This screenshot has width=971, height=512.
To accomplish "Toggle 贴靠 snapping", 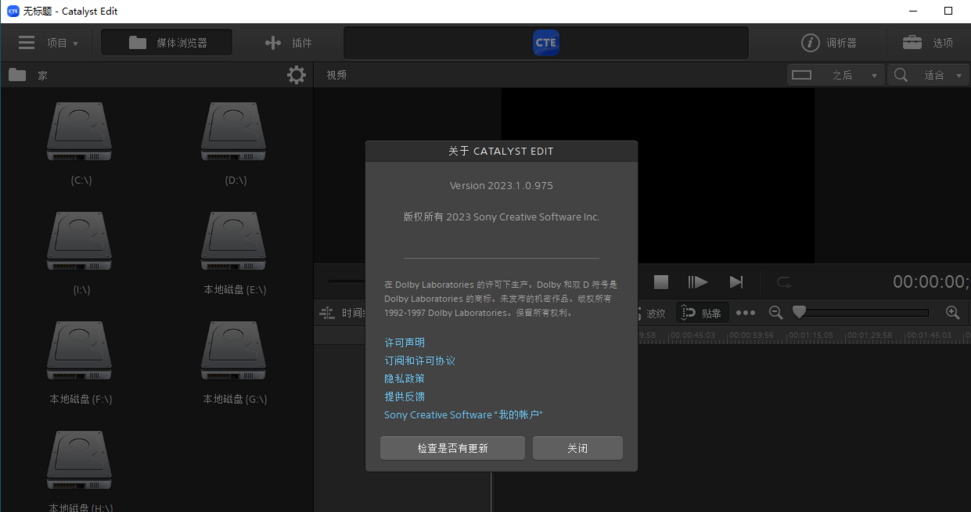I will 701,313.
